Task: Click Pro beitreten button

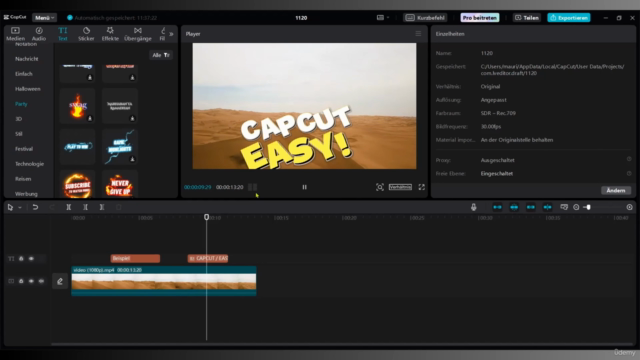Action: click(480, 18)
